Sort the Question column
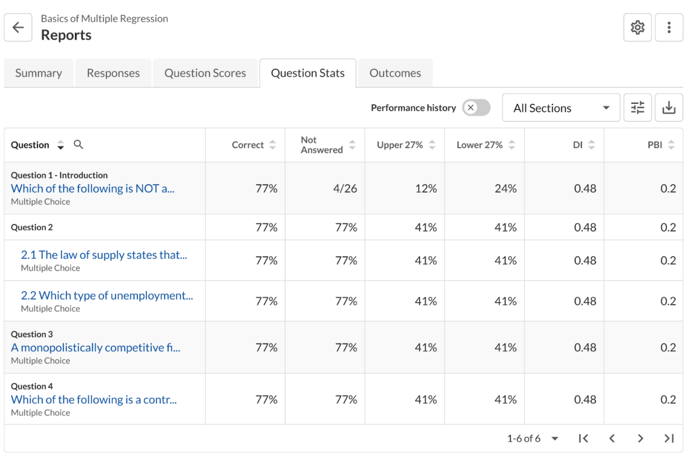This screenshot has height=459, width=688. coord(60,146)
